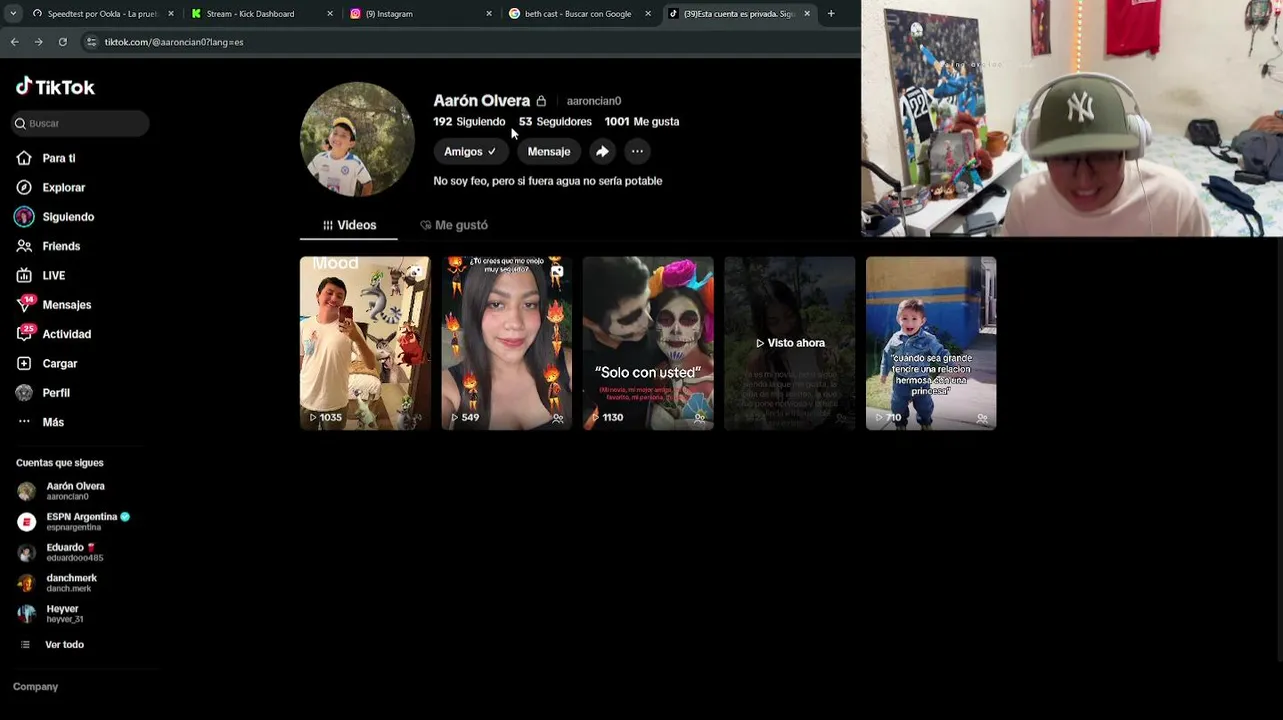Open the tab search dropdown
This screenshot has height=720, width=1283.
click(12, 14)
